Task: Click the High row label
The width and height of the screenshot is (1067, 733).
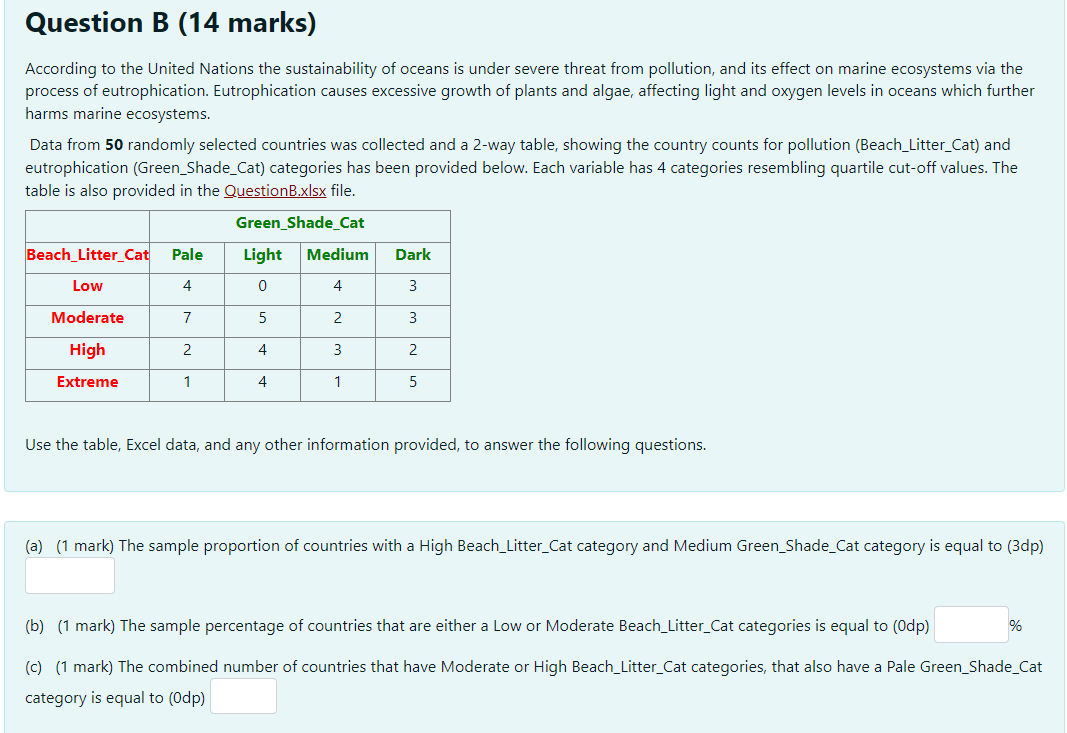Action: click(x=88, y=351)
